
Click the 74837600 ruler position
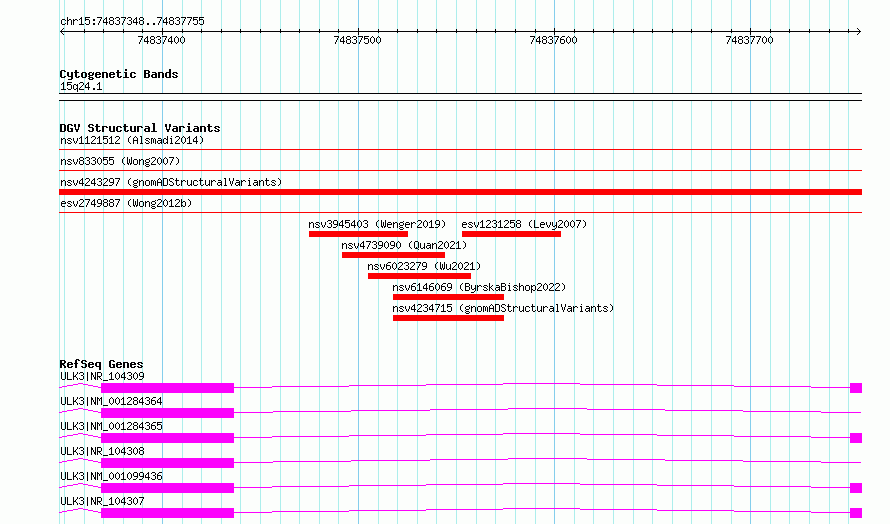point(553,40)
